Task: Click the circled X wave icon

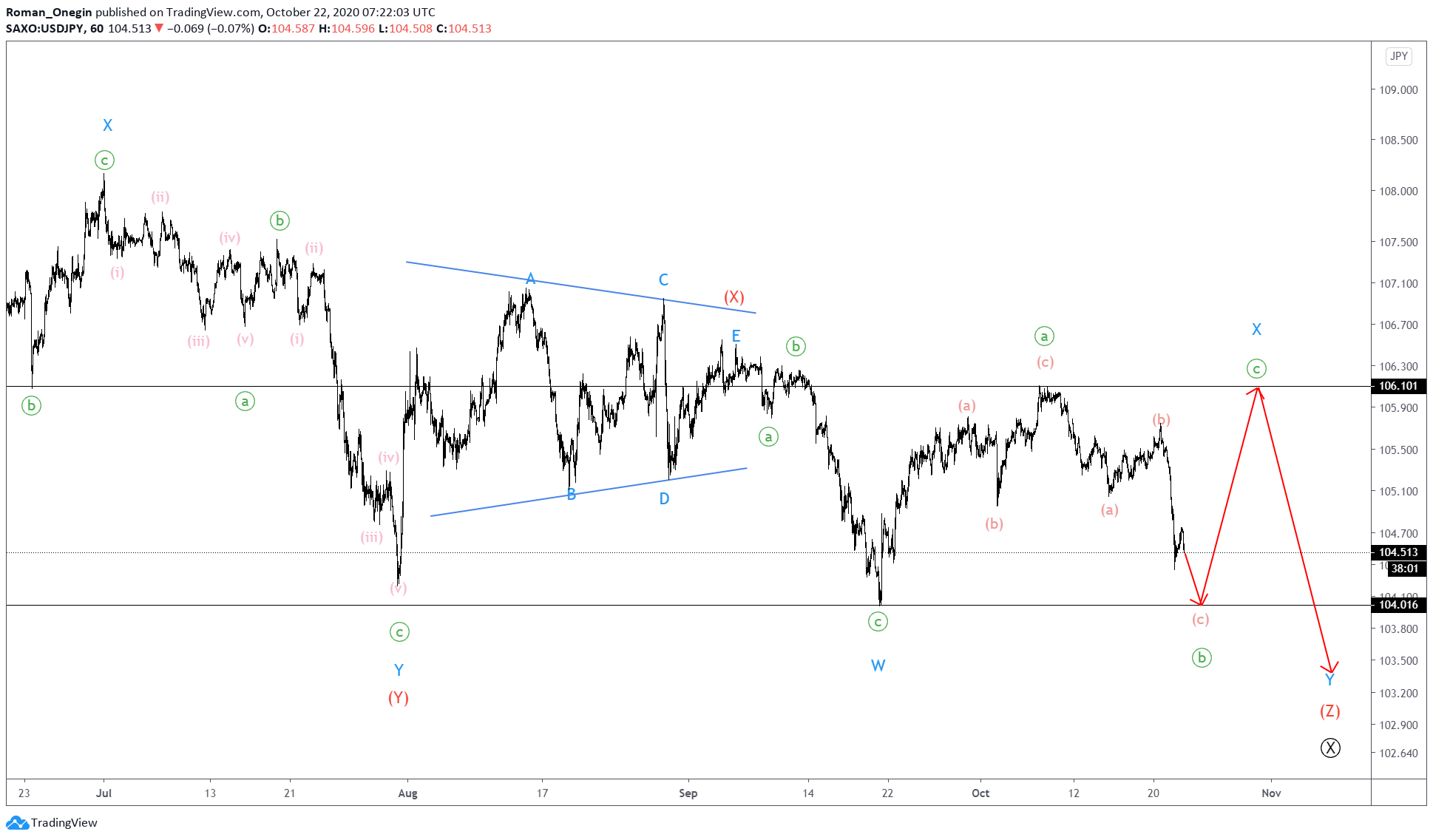Action: [x=1330, y=748]
